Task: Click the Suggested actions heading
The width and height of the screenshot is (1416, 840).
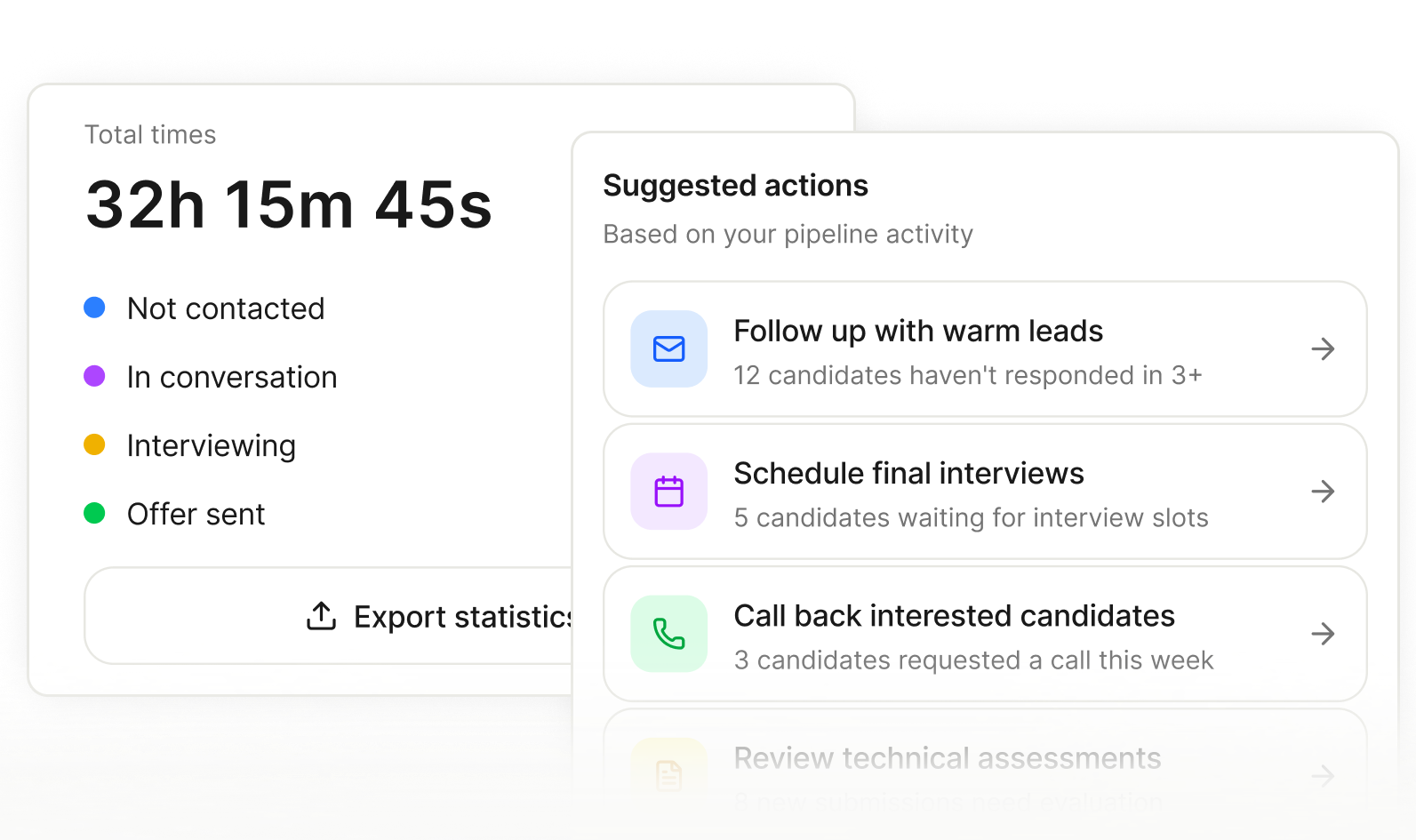Action: (736, 186)
